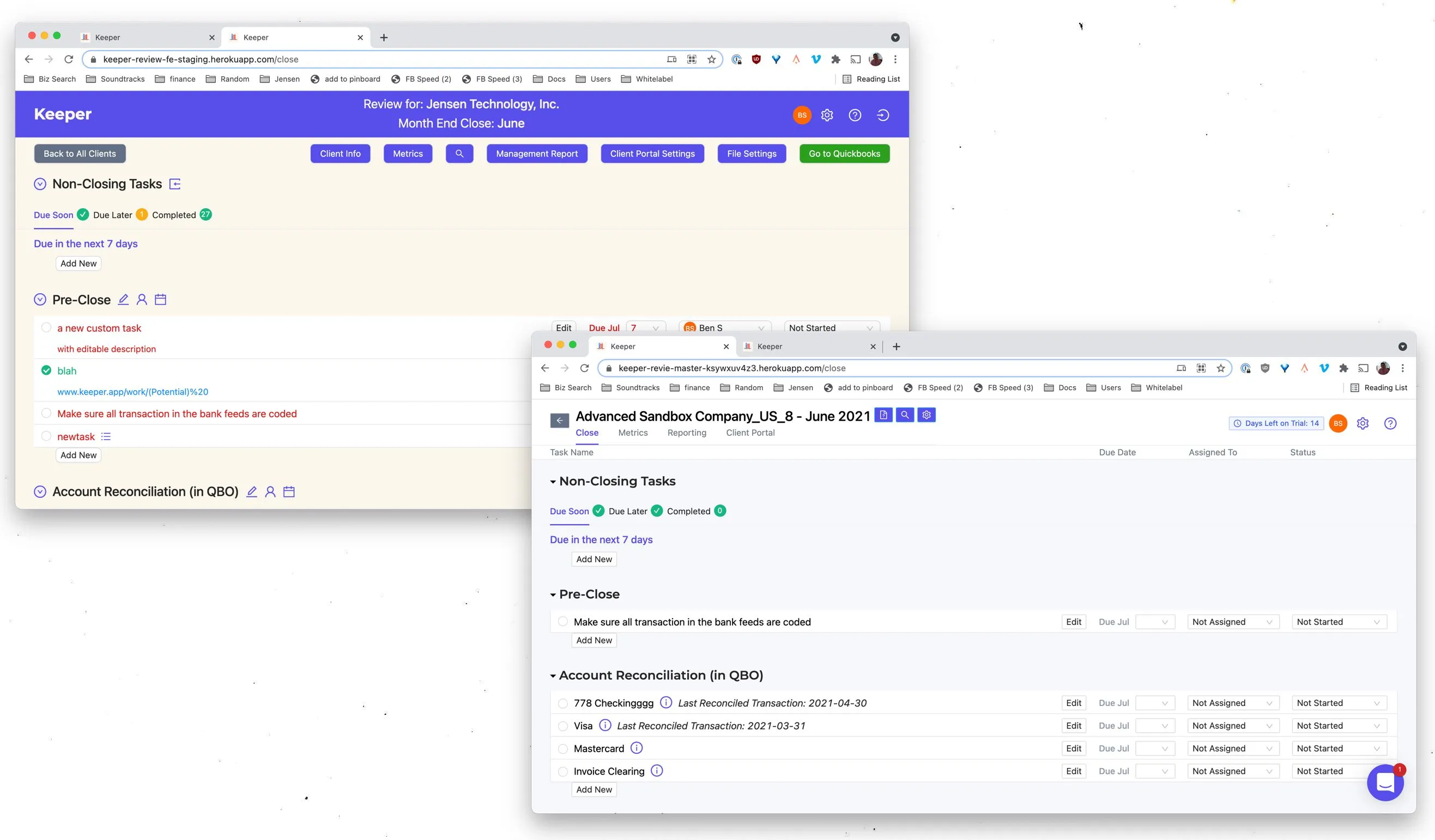Open the Client Portal tab
1435x840 pixels.
[x=750, y=433]
